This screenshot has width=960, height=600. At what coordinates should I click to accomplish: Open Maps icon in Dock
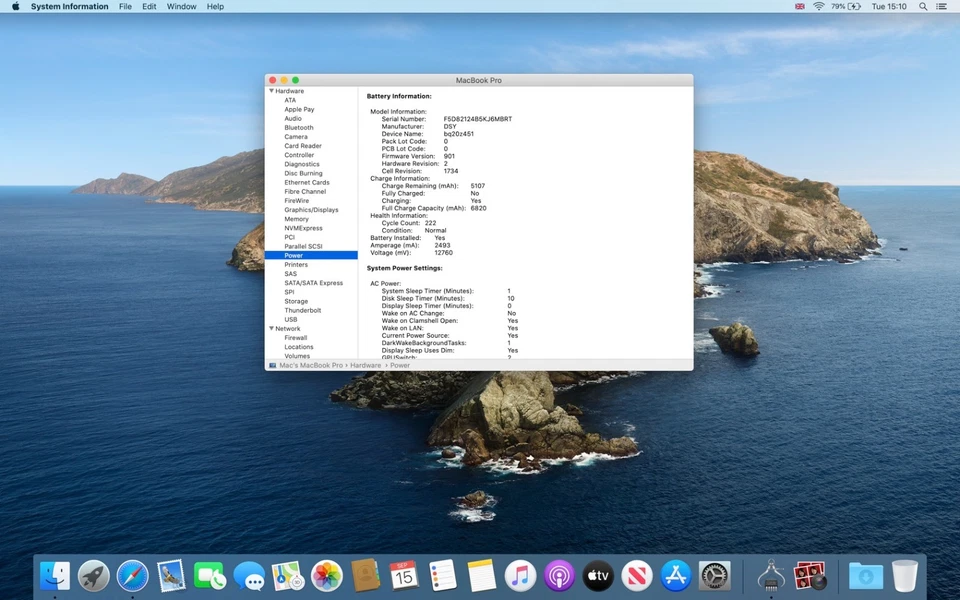[x=288, y=576]
